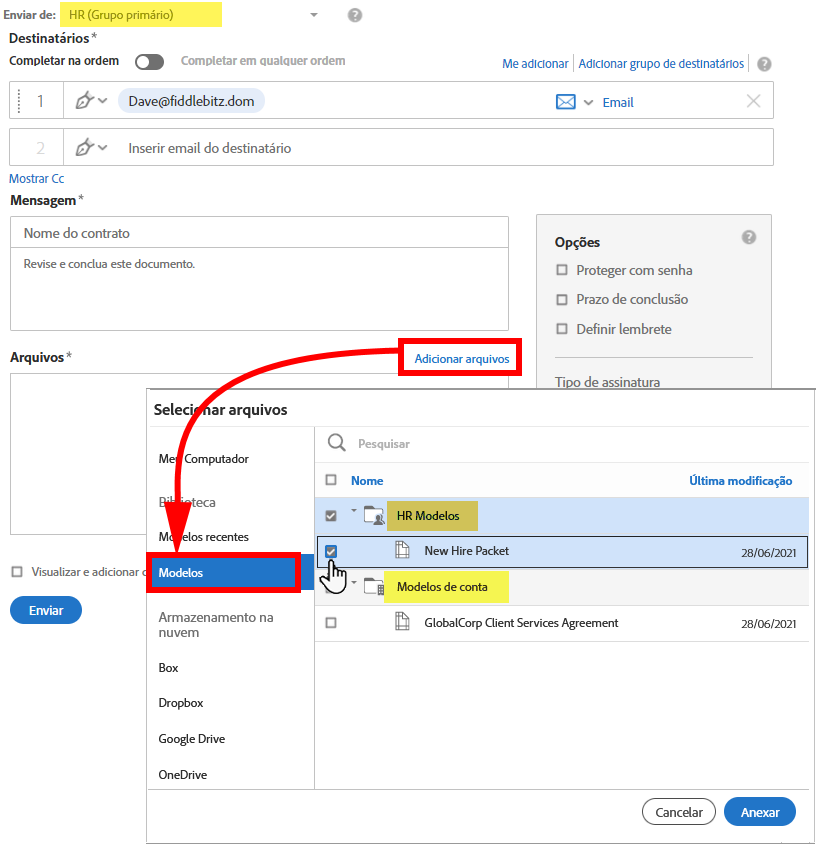Uncheck New Hire Packet checkbox
This screenshot has height=844, width=830.
coord(331,551)
